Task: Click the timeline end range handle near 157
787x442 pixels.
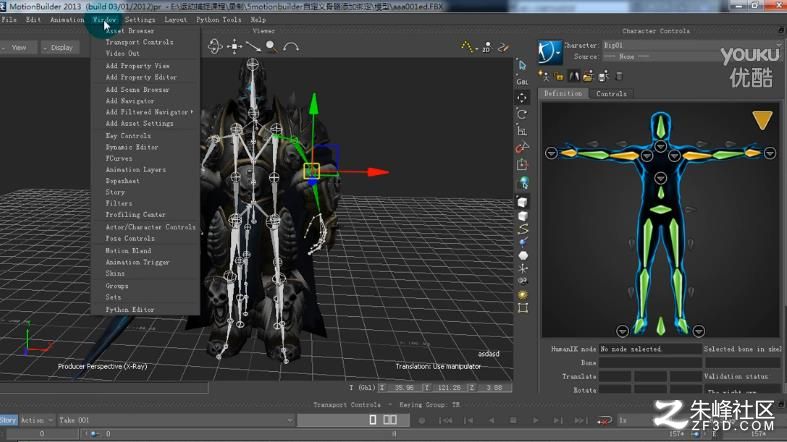Action: pos(696,434)
